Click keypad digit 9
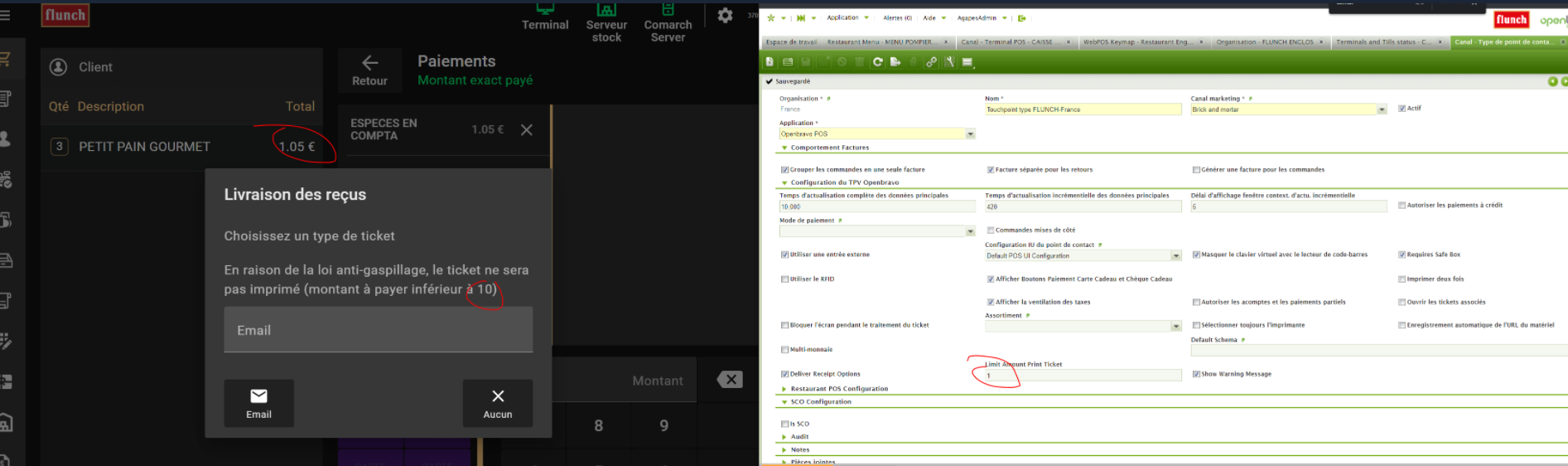The width and height of the screenshot is (1568, 466). pos(663,425)
